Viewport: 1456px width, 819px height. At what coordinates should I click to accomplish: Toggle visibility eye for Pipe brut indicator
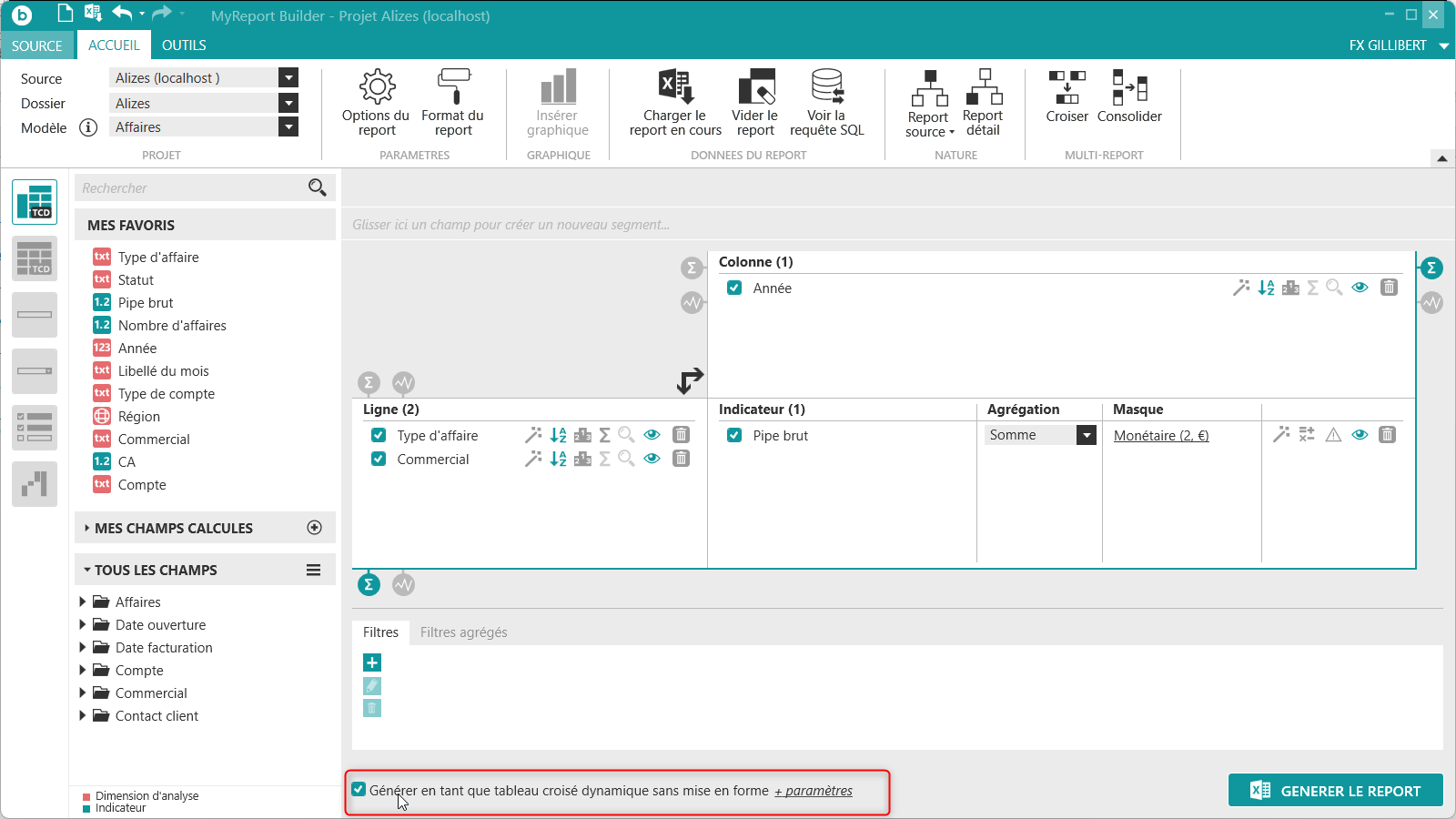tap(1360, 435)
